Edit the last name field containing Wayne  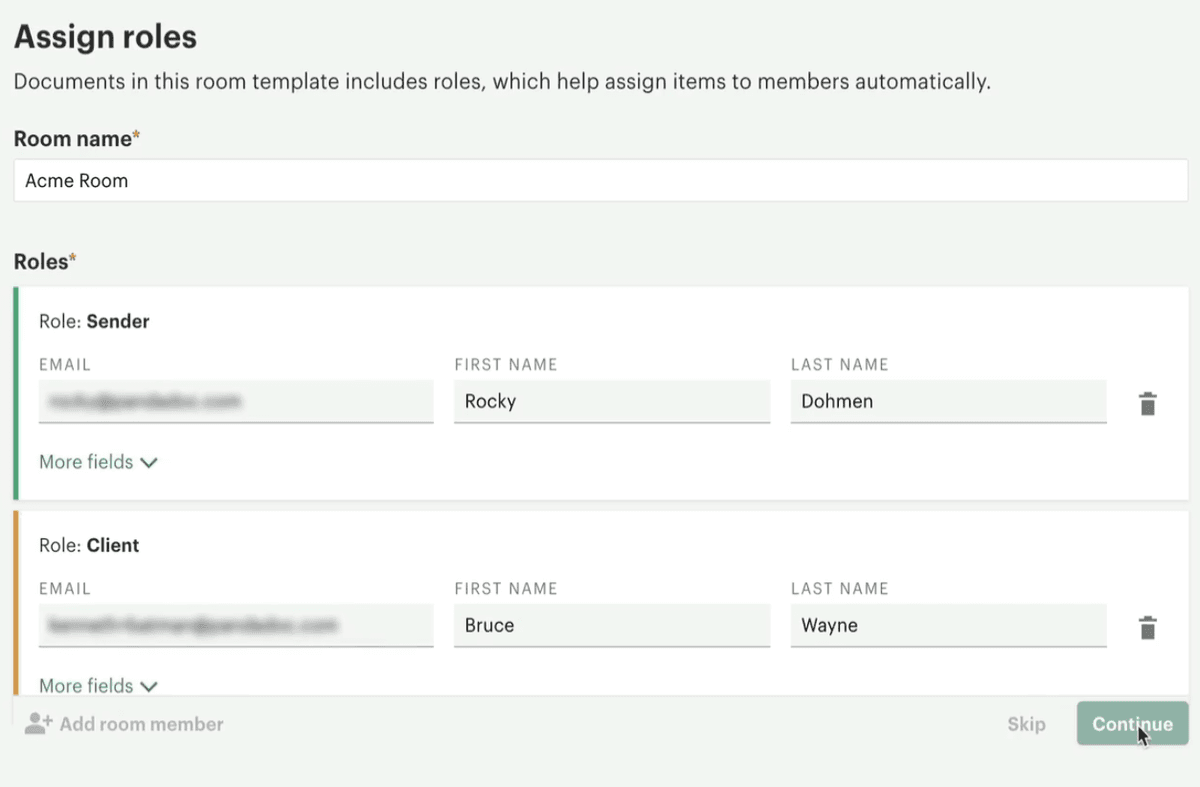(x=948, y=626)
